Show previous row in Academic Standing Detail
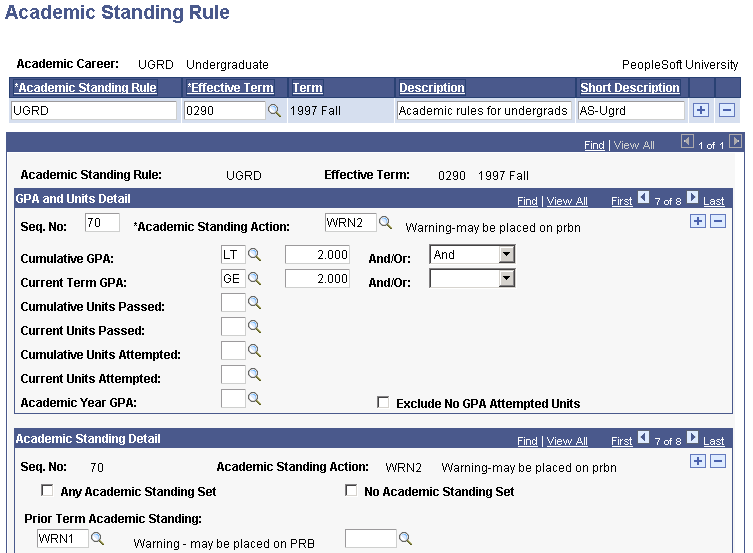 pyautogui.click(x=644, y=437)
